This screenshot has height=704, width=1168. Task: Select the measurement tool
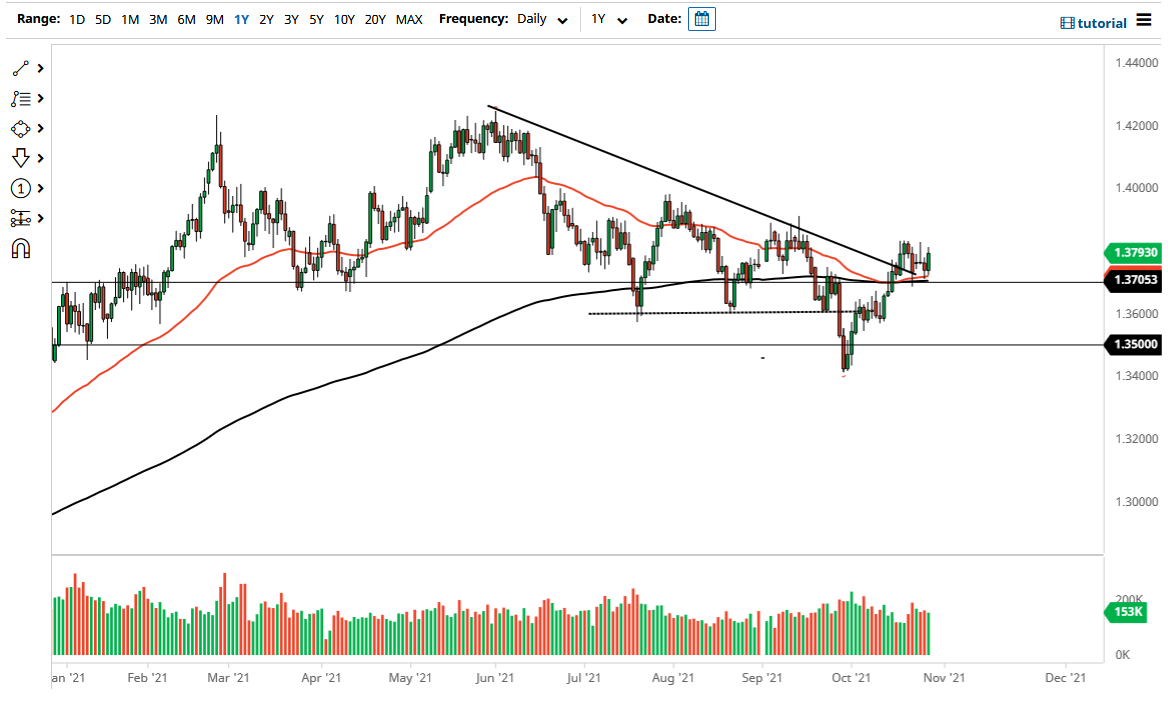[18, 218]
